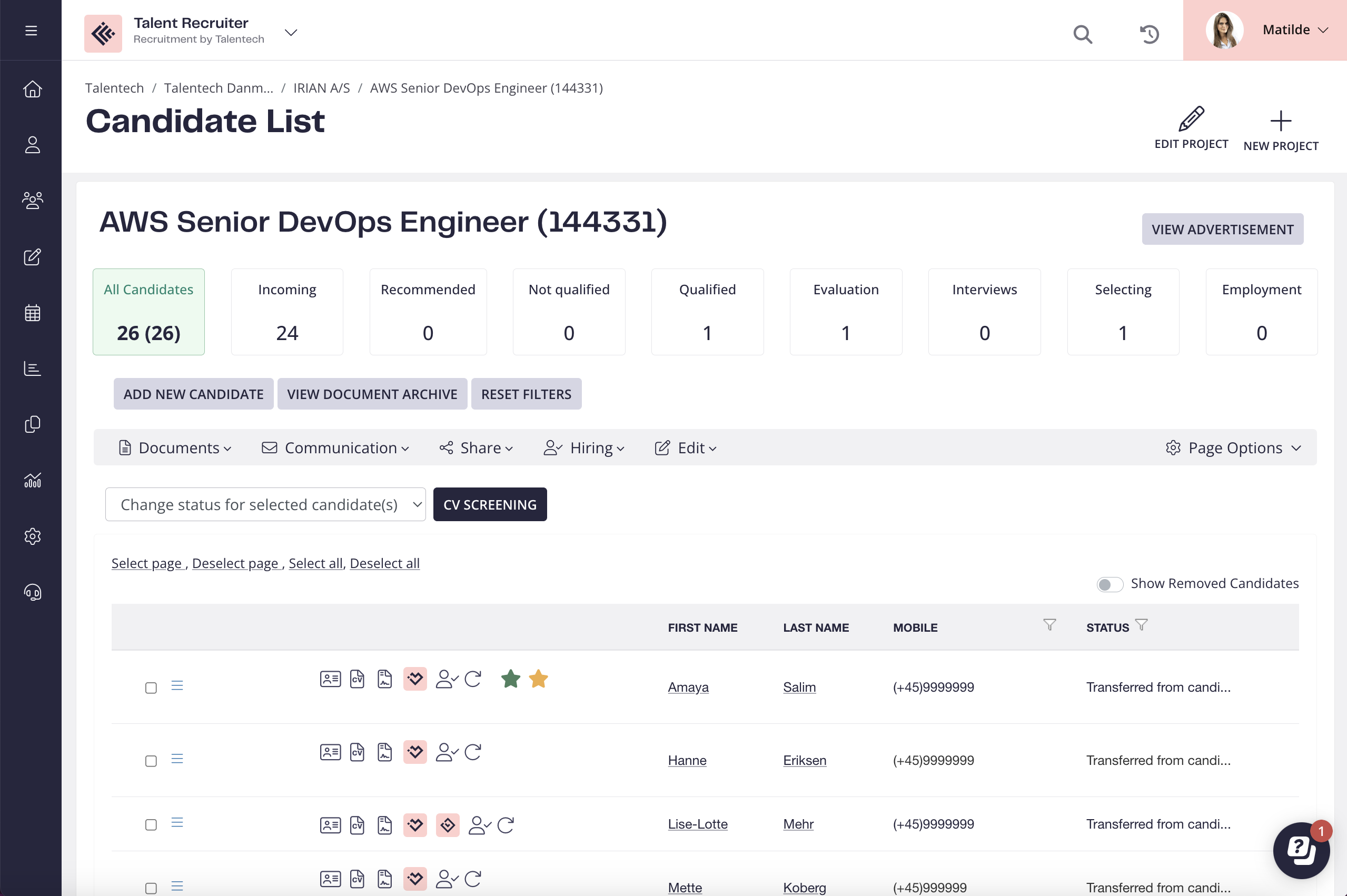Toggle Show Removed Candidates switch
The width and height of the screenshot is (1347, 896).
[1110, 584]
